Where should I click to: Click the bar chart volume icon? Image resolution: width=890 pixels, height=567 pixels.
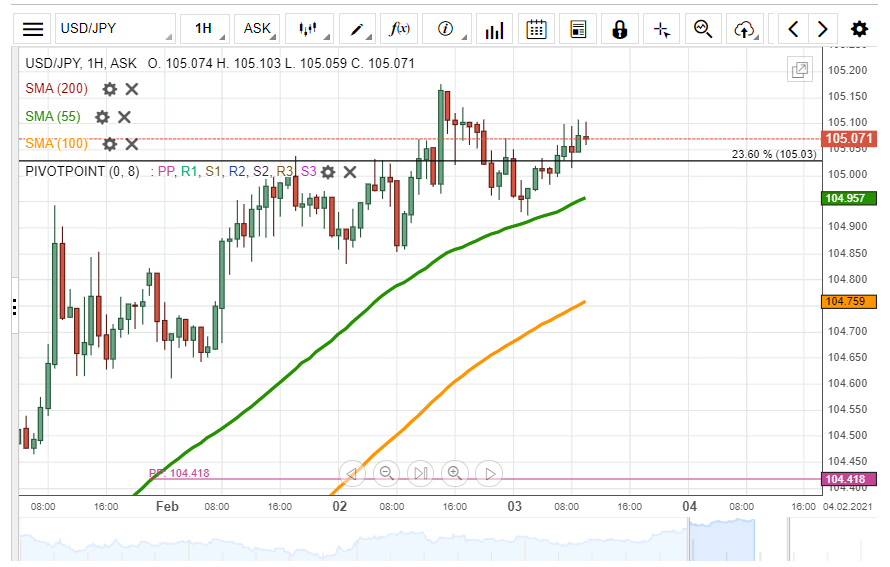[x=494, y=29]
